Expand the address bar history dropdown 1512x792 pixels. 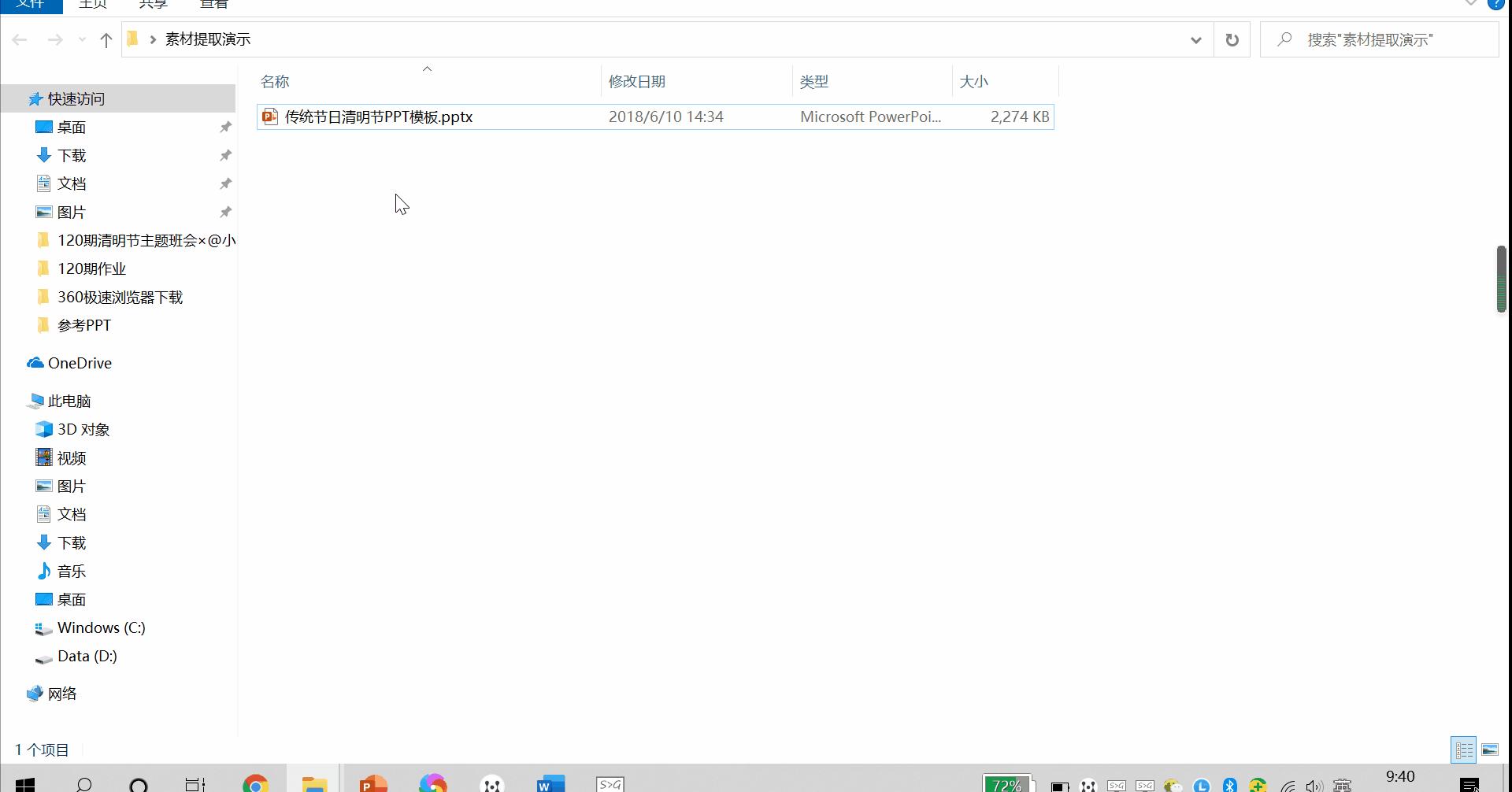click(1196, 40)
